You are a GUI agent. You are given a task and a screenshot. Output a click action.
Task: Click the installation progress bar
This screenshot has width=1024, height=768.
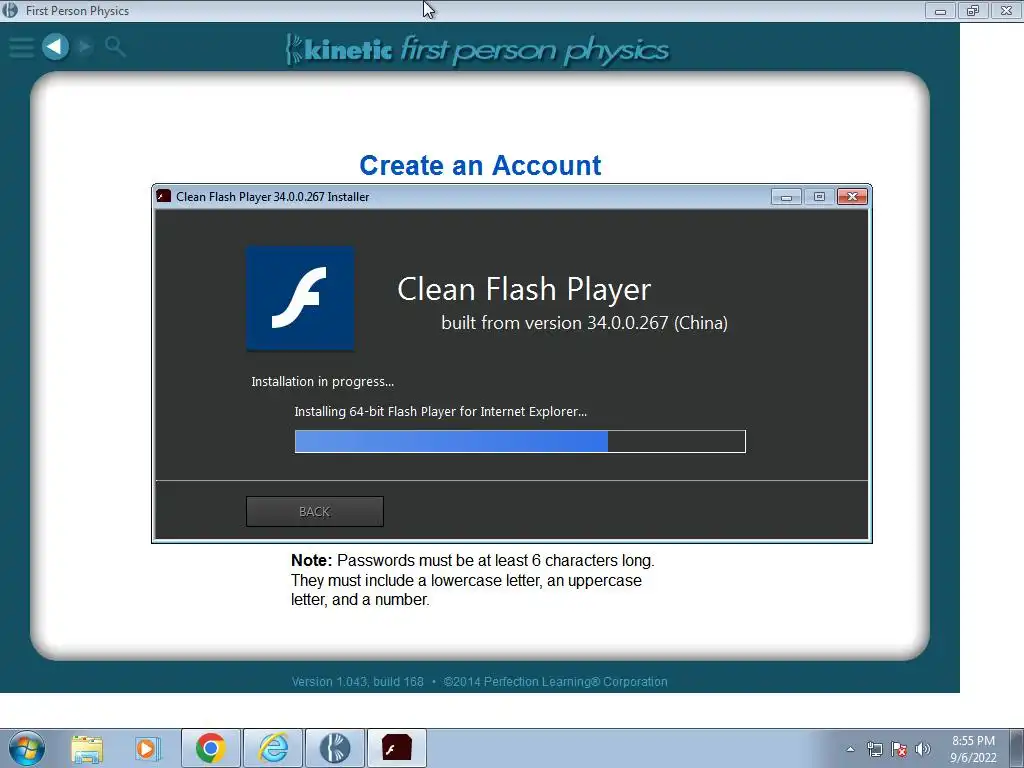pos(520,441)
